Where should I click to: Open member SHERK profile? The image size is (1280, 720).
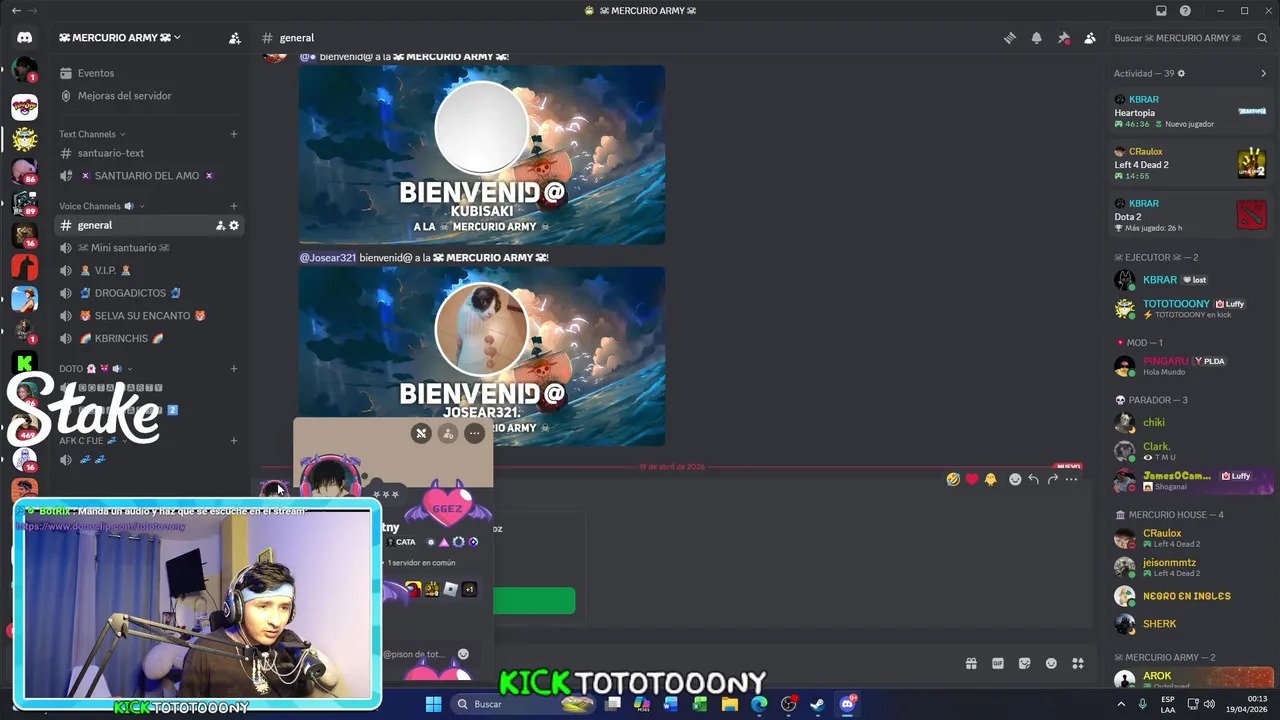[x=1190, y=624]
